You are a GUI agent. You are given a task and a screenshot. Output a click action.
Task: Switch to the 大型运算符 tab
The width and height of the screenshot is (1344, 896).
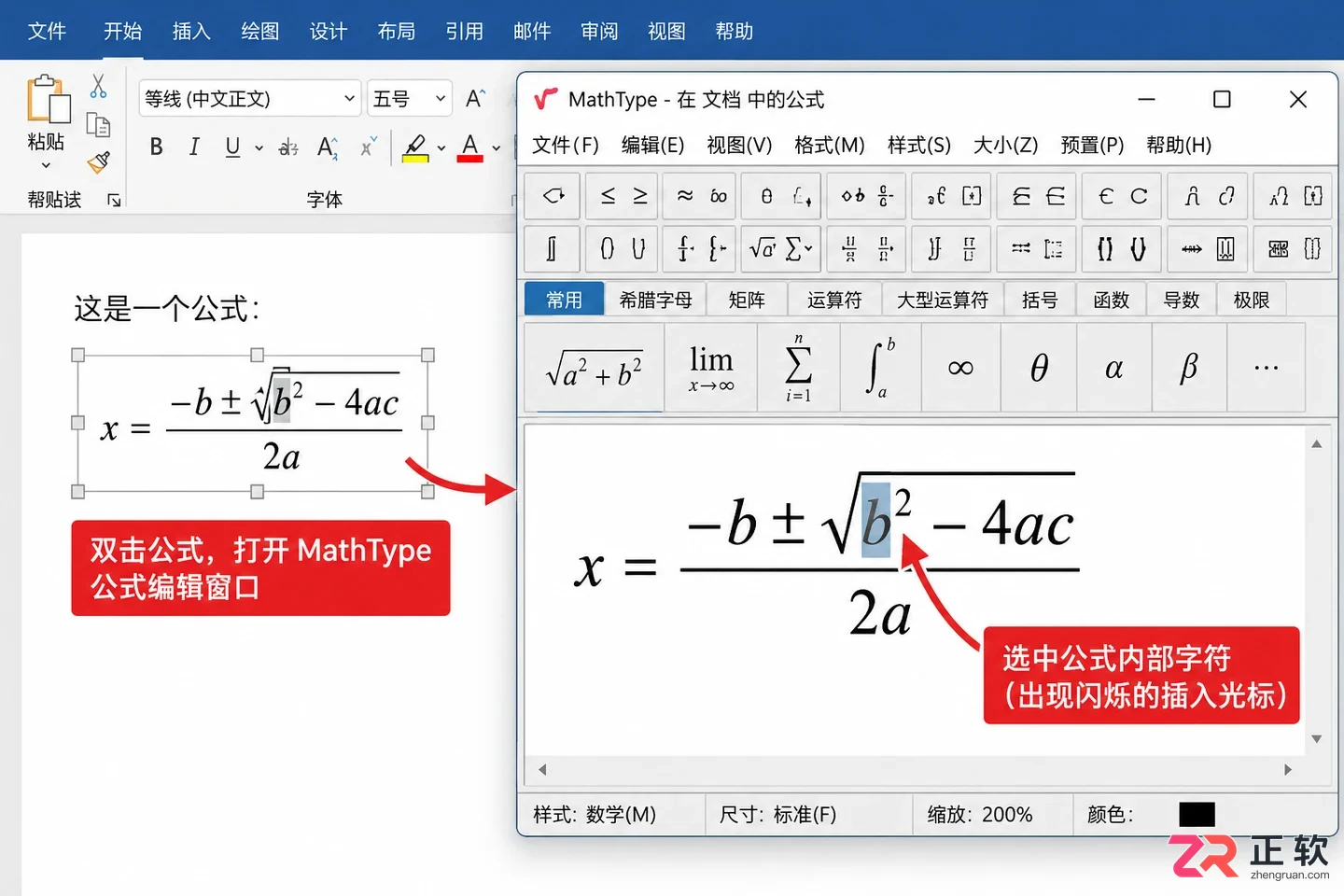[x=942, y=300]
